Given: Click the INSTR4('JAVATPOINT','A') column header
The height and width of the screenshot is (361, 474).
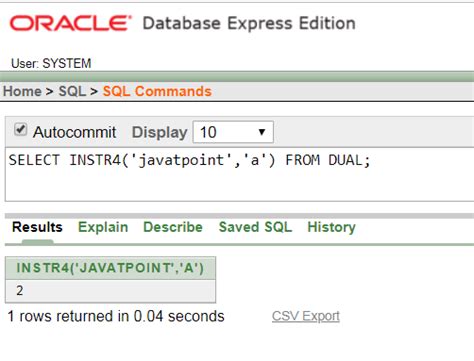Looking at the screenshot, I should tap(110, 268).
